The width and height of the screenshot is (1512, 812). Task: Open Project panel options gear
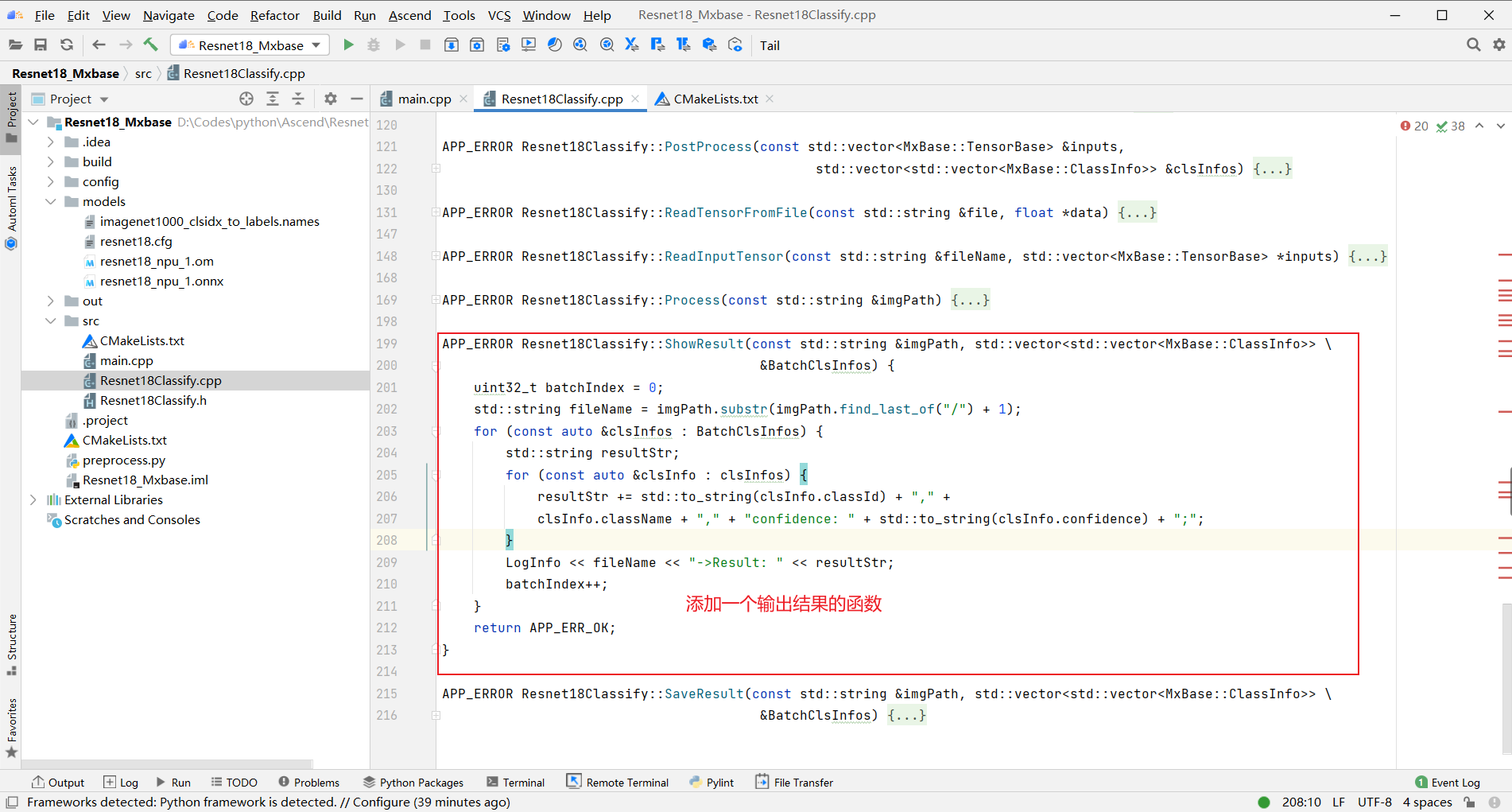click(331, 99)
